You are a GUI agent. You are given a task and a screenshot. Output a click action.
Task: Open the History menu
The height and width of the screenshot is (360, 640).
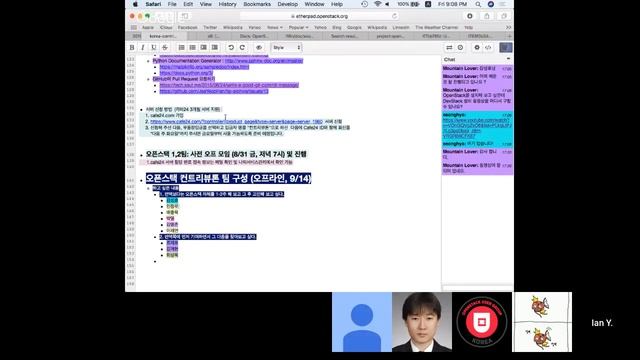pos(227,4)
